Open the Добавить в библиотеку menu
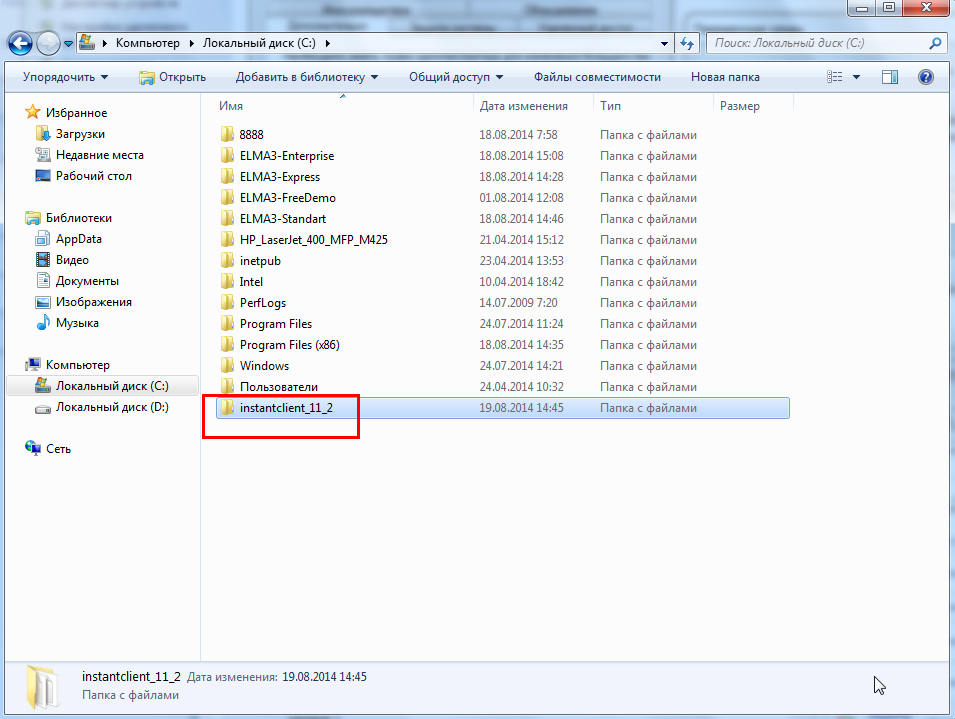This screenshot has height=719, width=955. pyautogui.click(x=307, y=77)
